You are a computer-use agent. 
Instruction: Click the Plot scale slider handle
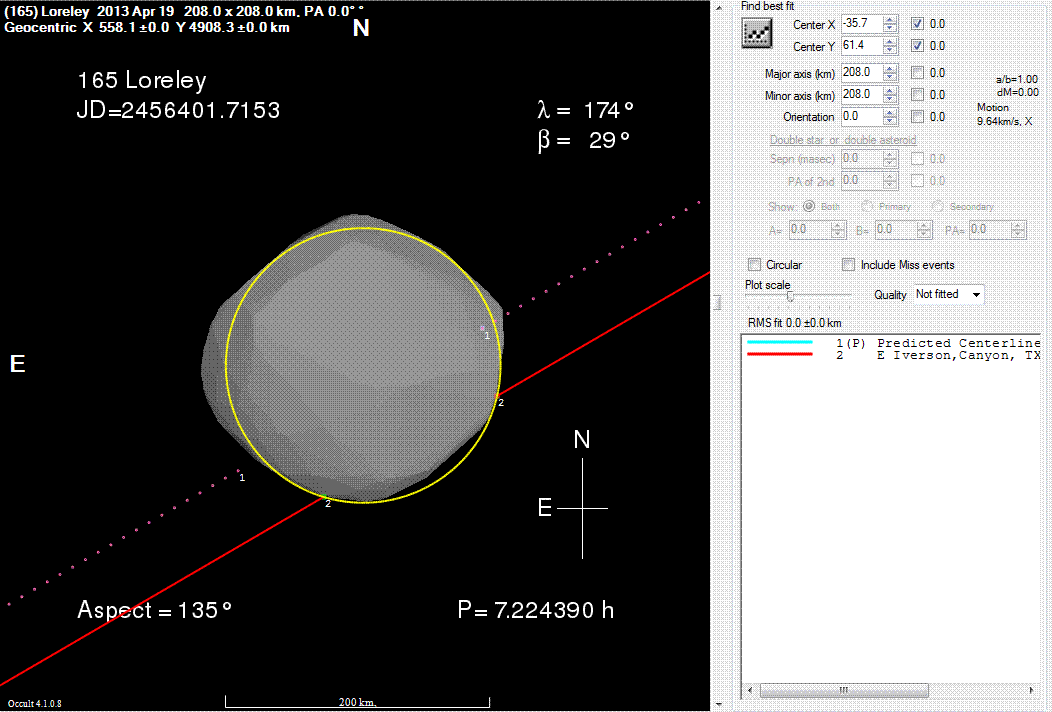pos(790,296)
